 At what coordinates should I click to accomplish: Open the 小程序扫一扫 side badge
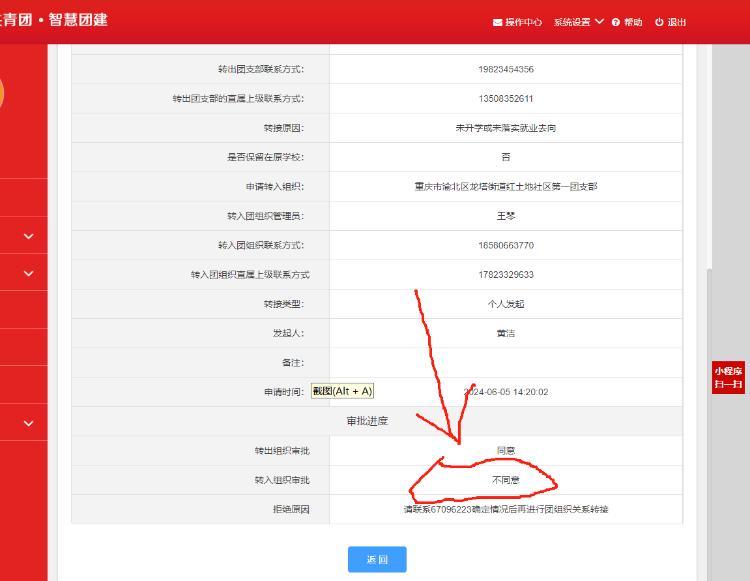pyautogui.click(x=728, y=378)
